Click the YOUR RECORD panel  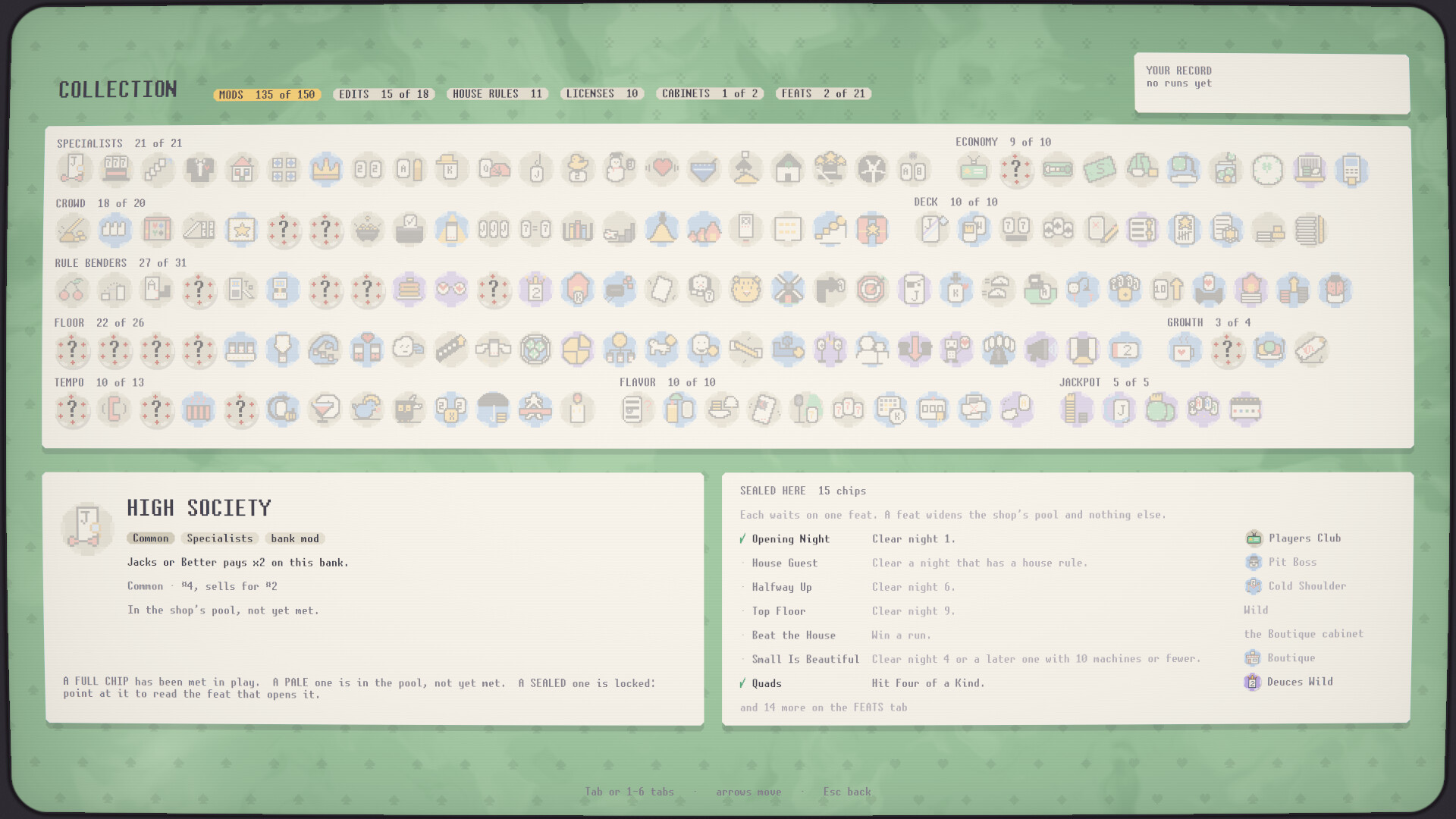coord(1272,83)
